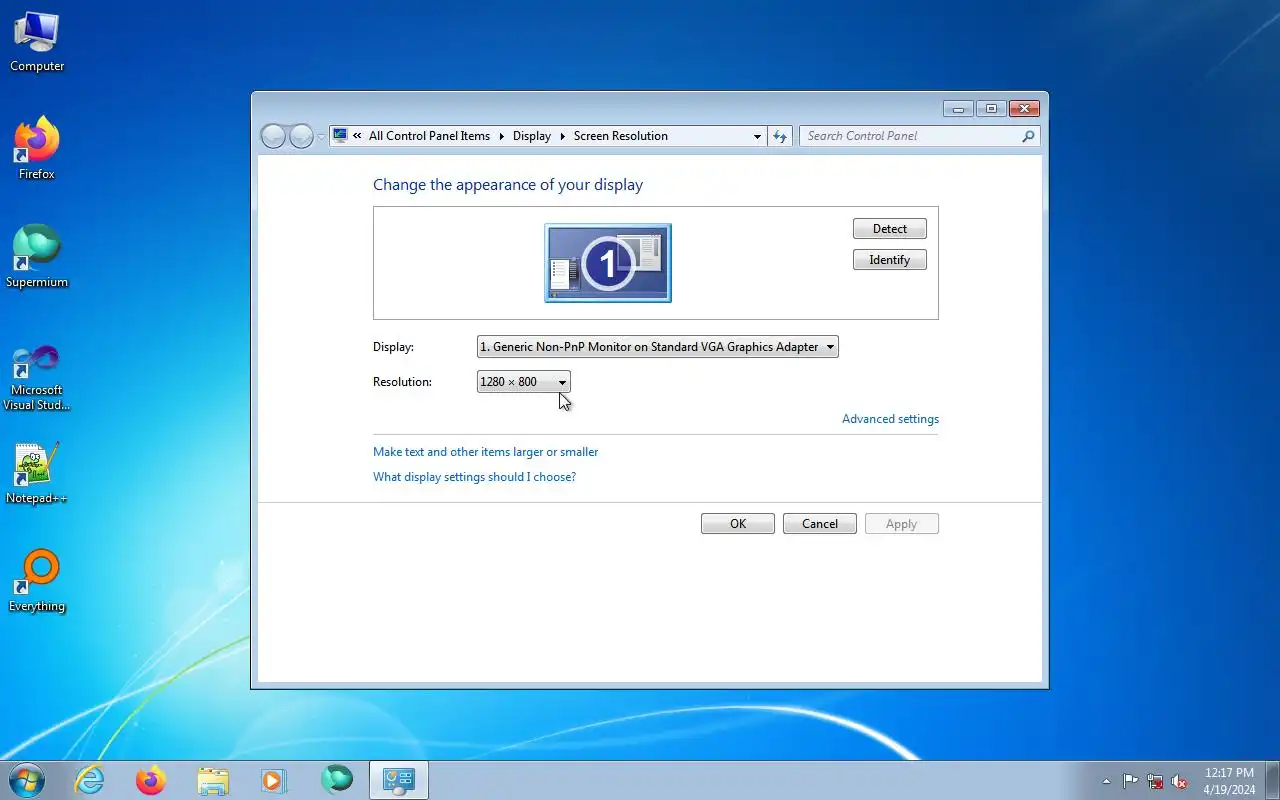The height and width of the screenshot is (800, 1280).
Task: Expand the breadcrumb overflow chevron
Action: click(357, 136)
